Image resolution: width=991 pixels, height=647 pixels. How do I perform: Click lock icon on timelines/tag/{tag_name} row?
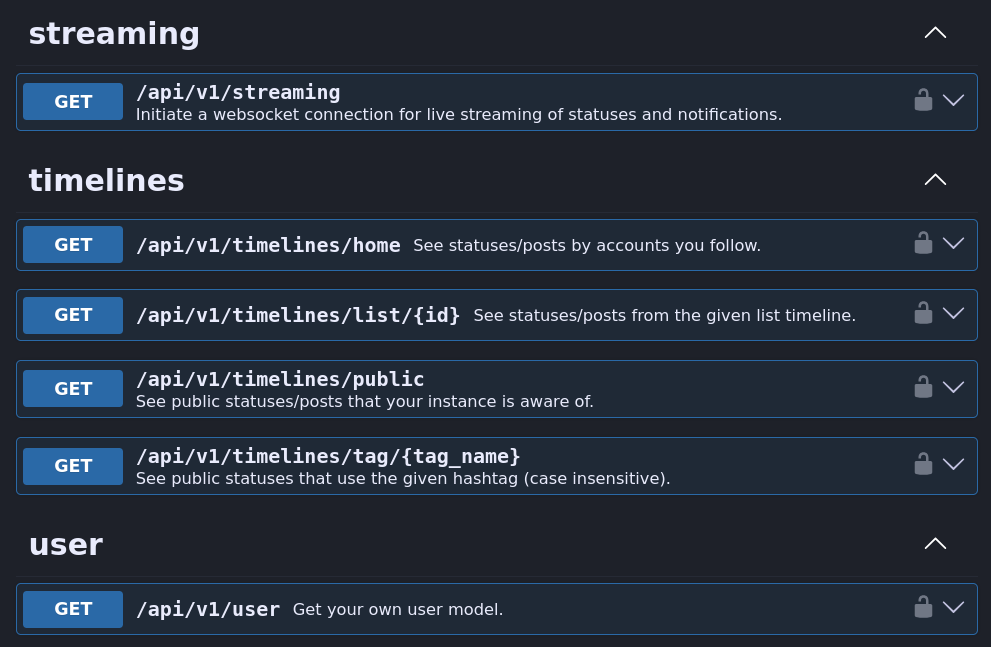(923, 464)
